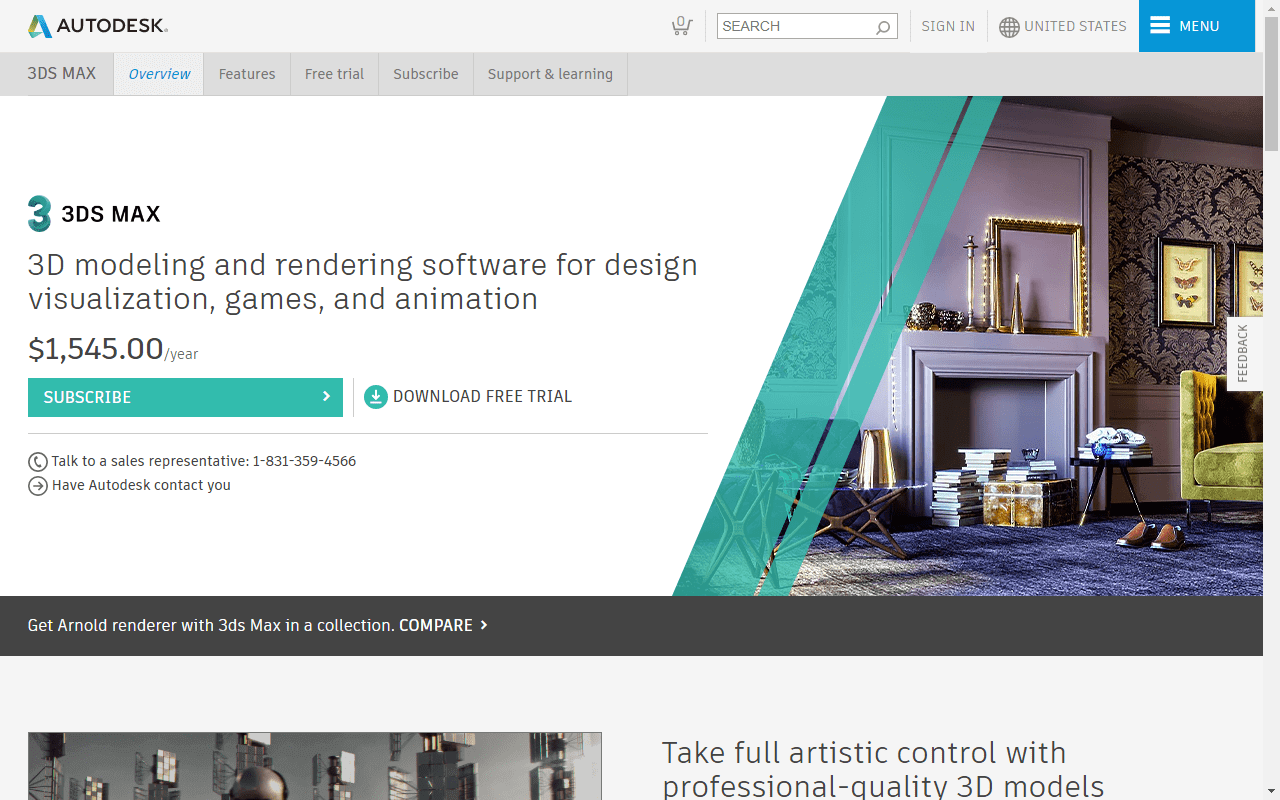Click the sales phone number 1-831-359-4566
This screenshot has width=1280, height=800.
(x=304, y=461)
